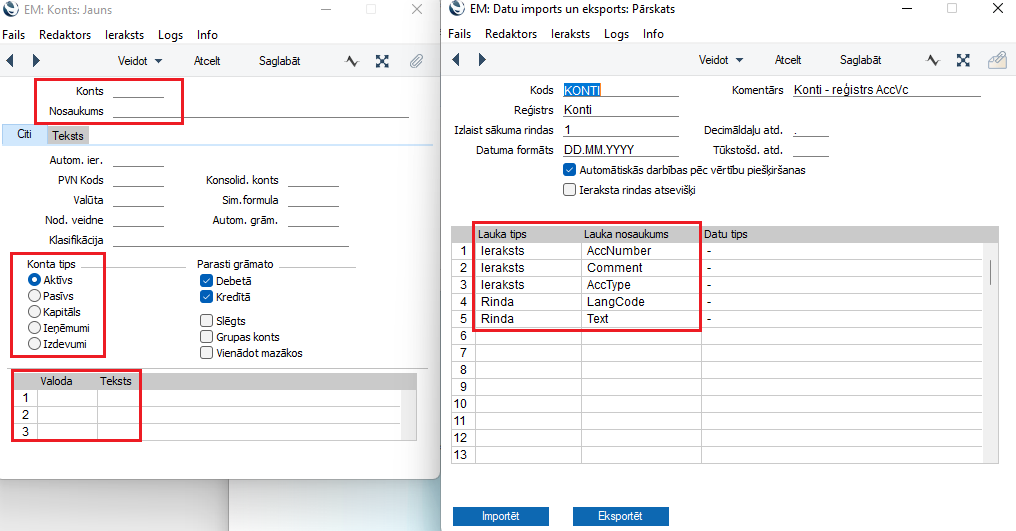Click the next record arrow in Konts window
This screenshot has width=1016, height=531.
(x=36, y=61)
